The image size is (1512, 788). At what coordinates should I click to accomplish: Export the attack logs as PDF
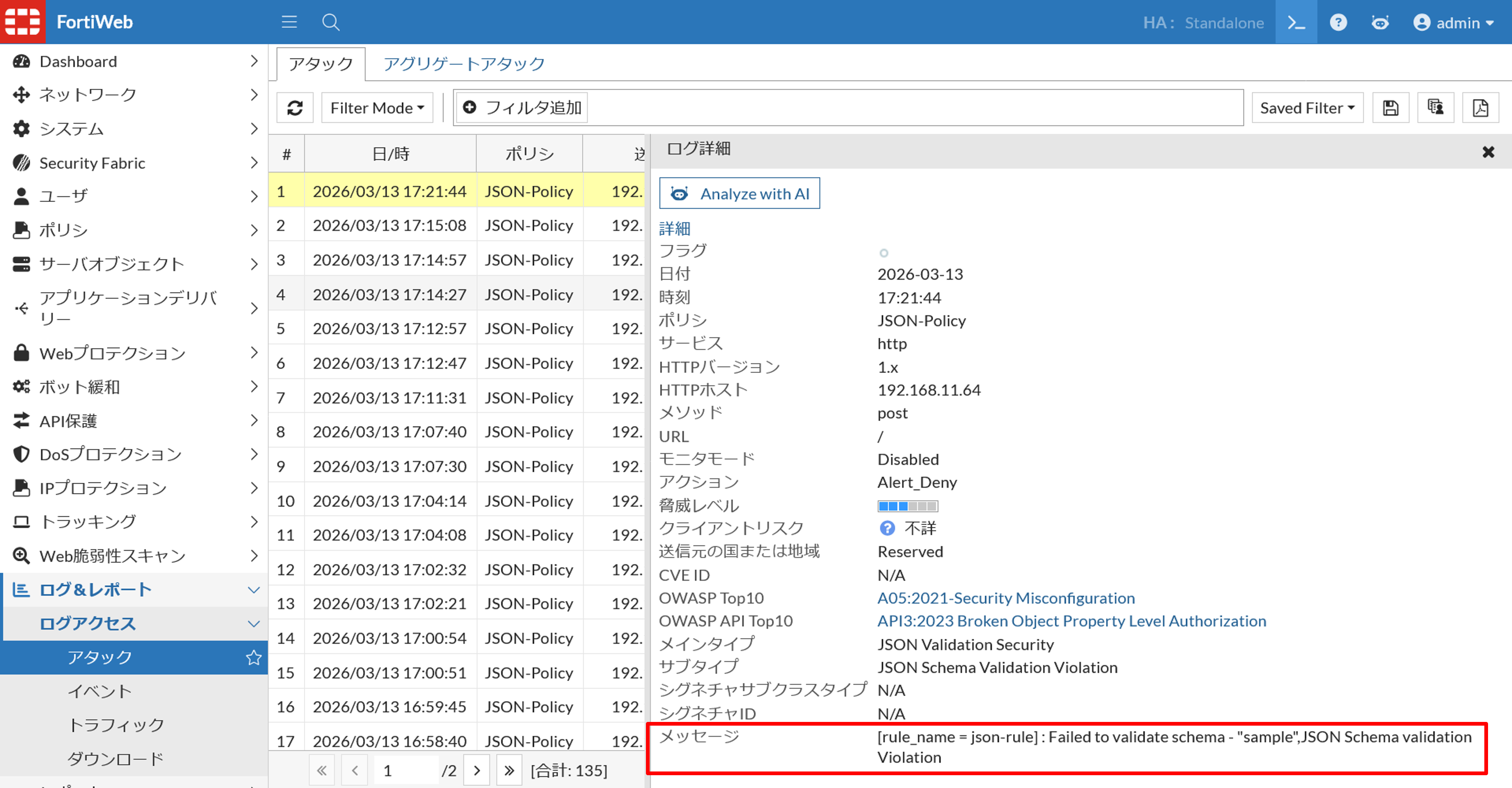click(1480, 107)
